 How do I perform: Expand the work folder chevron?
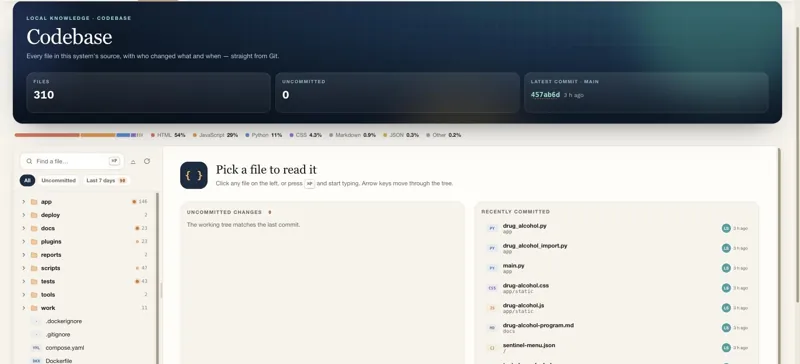pyautogui.click(x=23, y=308)
